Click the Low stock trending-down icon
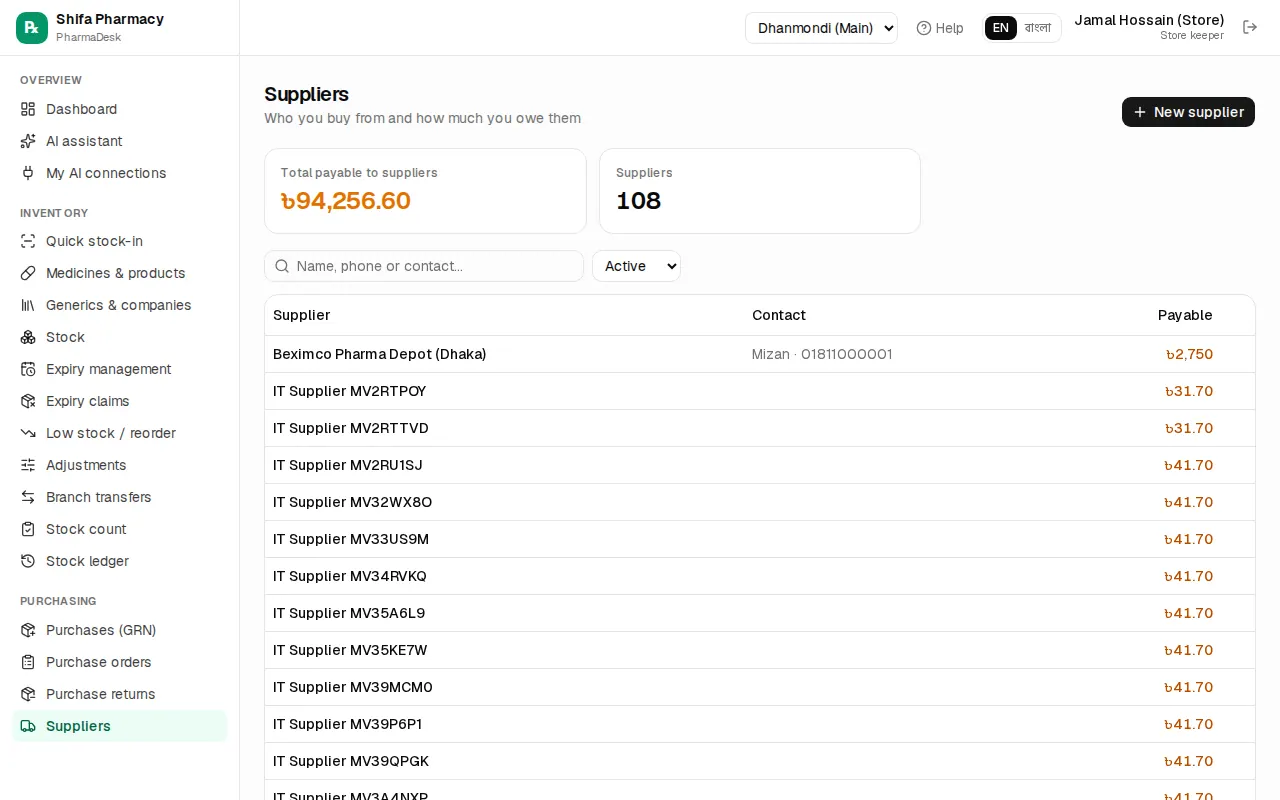 coord(28,433)
